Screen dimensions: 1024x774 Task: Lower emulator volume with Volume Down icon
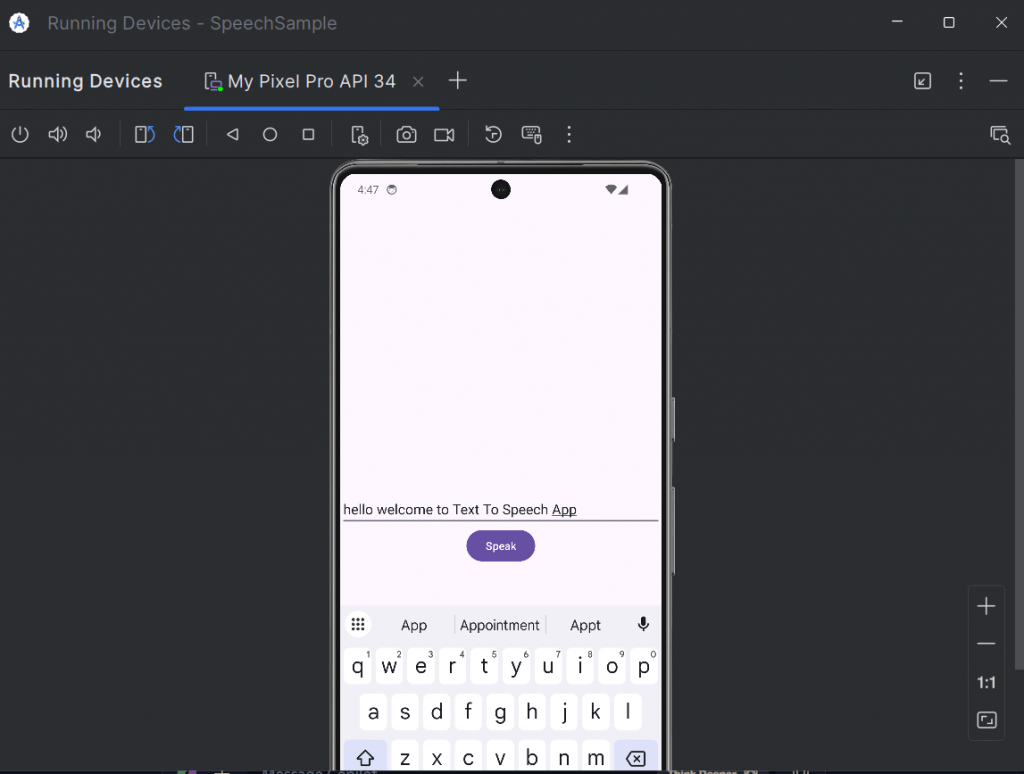(x=93, y=135)
